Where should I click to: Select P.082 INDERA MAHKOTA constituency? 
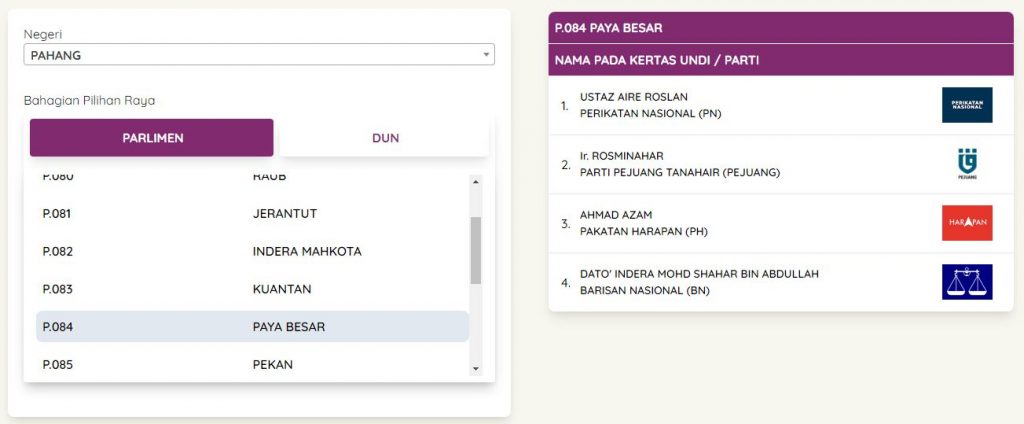(252, 252)
